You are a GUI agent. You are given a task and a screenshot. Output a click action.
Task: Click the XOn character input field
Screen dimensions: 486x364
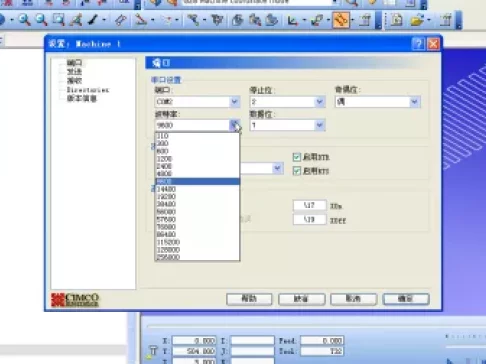(309, 205)
